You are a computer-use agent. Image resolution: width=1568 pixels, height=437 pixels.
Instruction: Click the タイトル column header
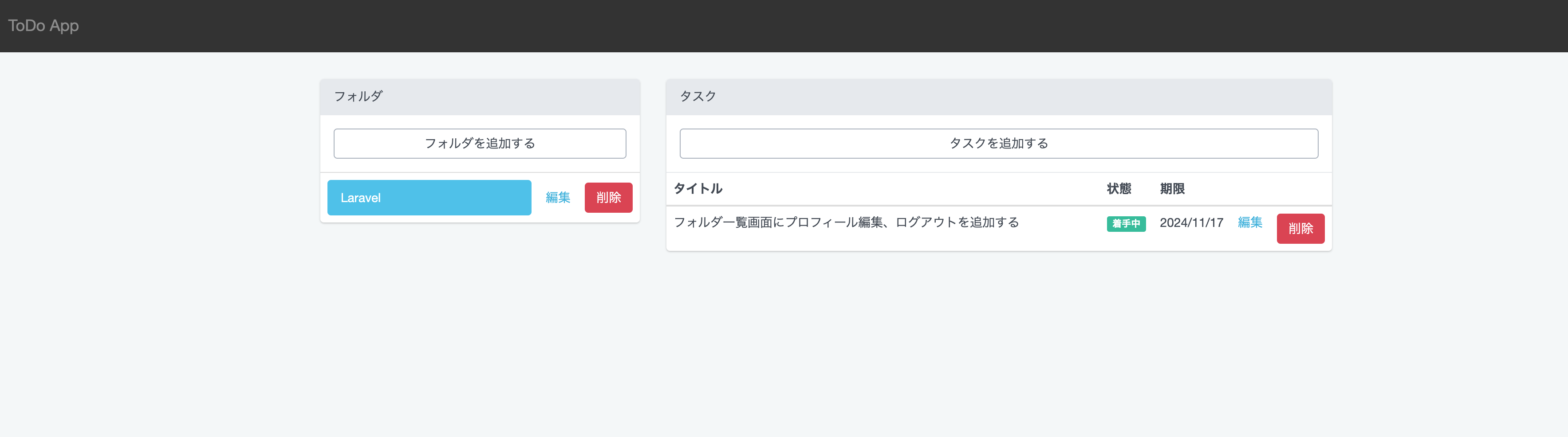tap(697, 188)
